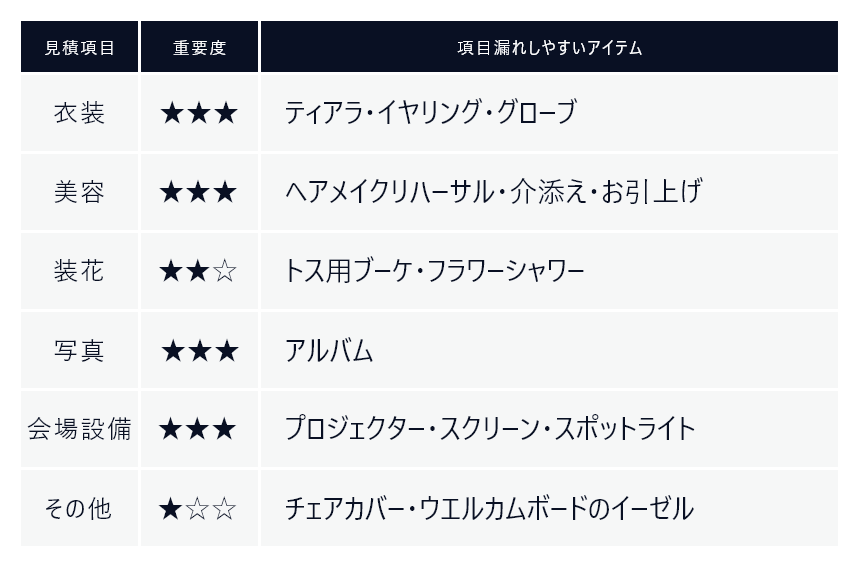Click the 見積項目 column header
The width and height of the screenshot is (860, 567).
tap(80, 47)
